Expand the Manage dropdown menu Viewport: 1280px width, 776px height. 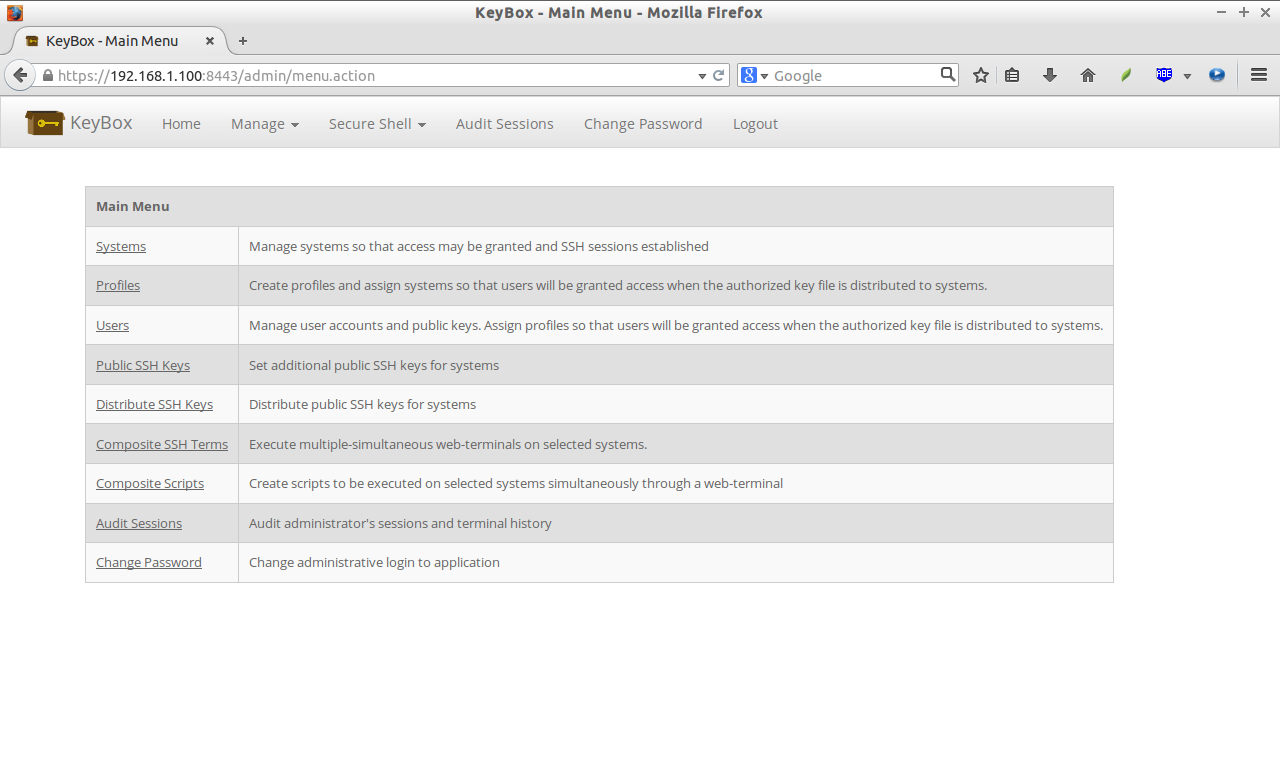(265, 124)
